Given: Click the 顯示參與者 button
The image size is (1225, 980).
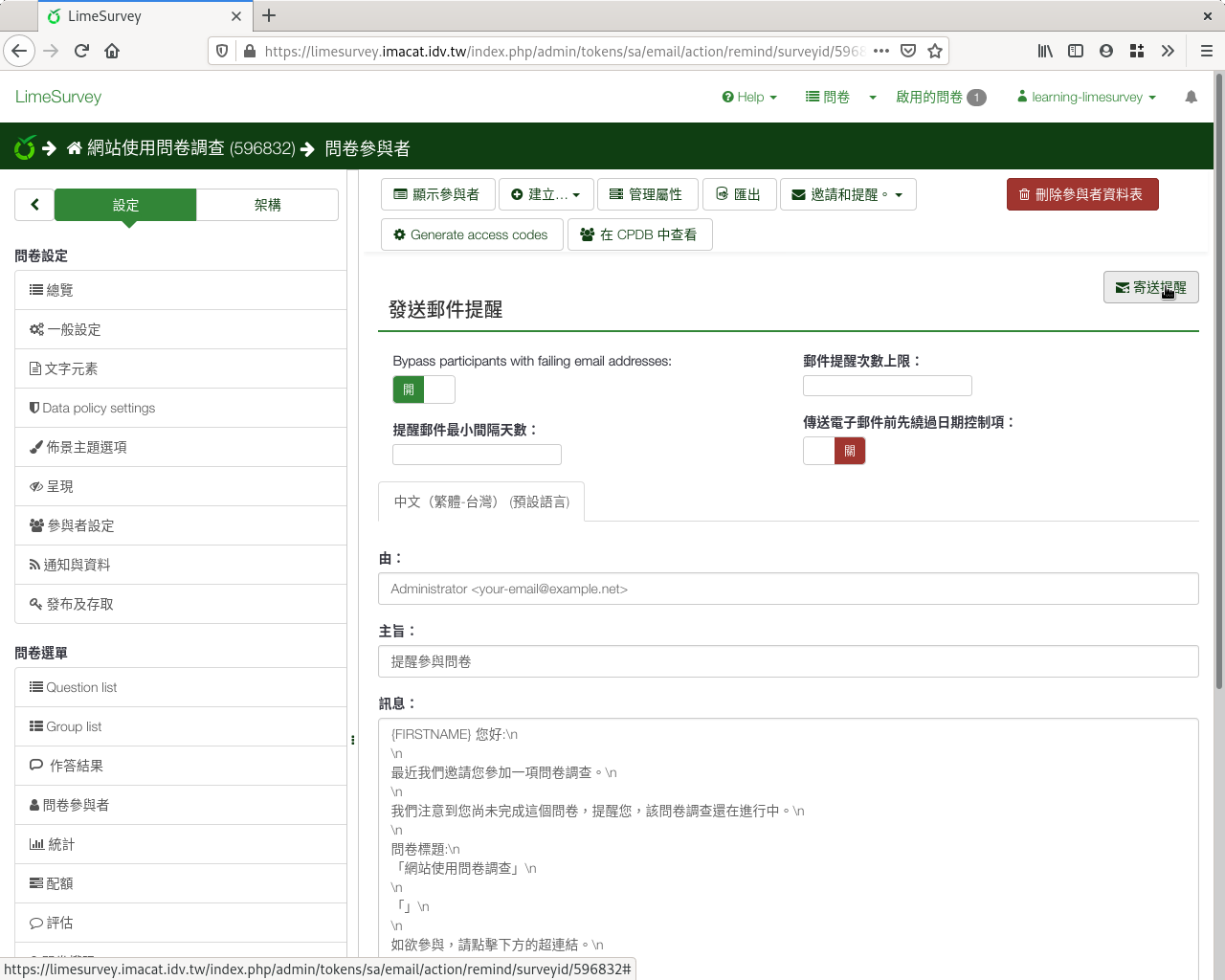Looking at the screenshot, I should tap(437, 194).
